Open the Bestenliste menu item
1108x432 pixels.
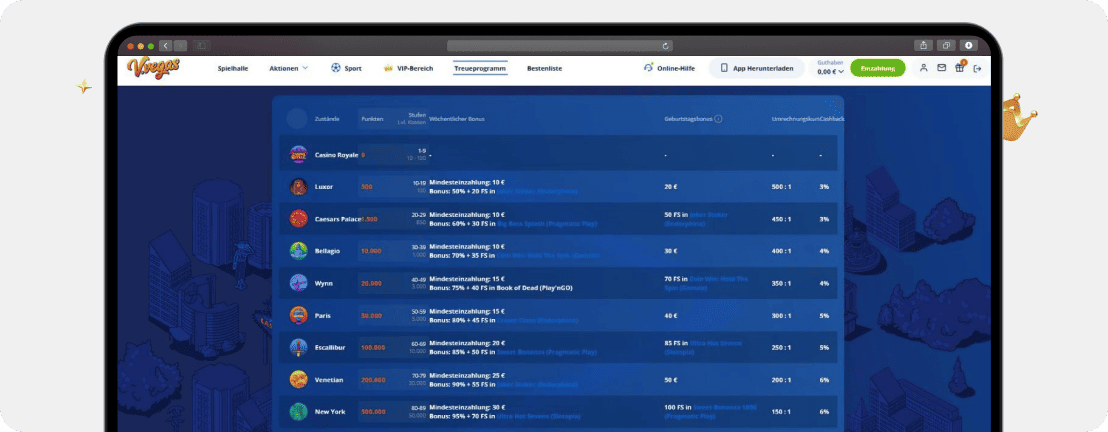tap(545, 69)
